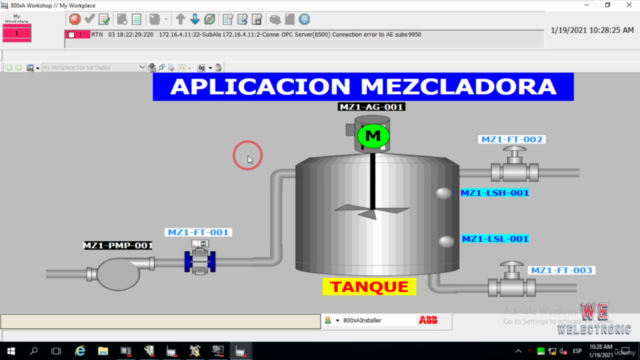640x360 pixels.
Task: Click the list-page icon right of refresh
Action: coord(228,19)
